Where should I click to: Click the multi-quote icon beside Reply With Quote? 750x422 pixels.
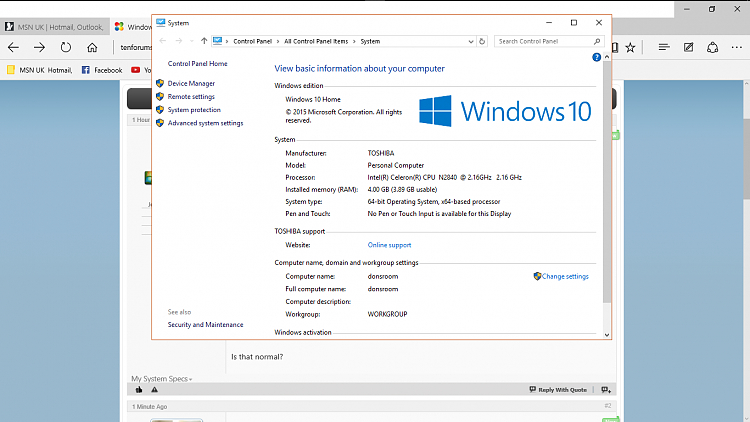pos(606,389)
